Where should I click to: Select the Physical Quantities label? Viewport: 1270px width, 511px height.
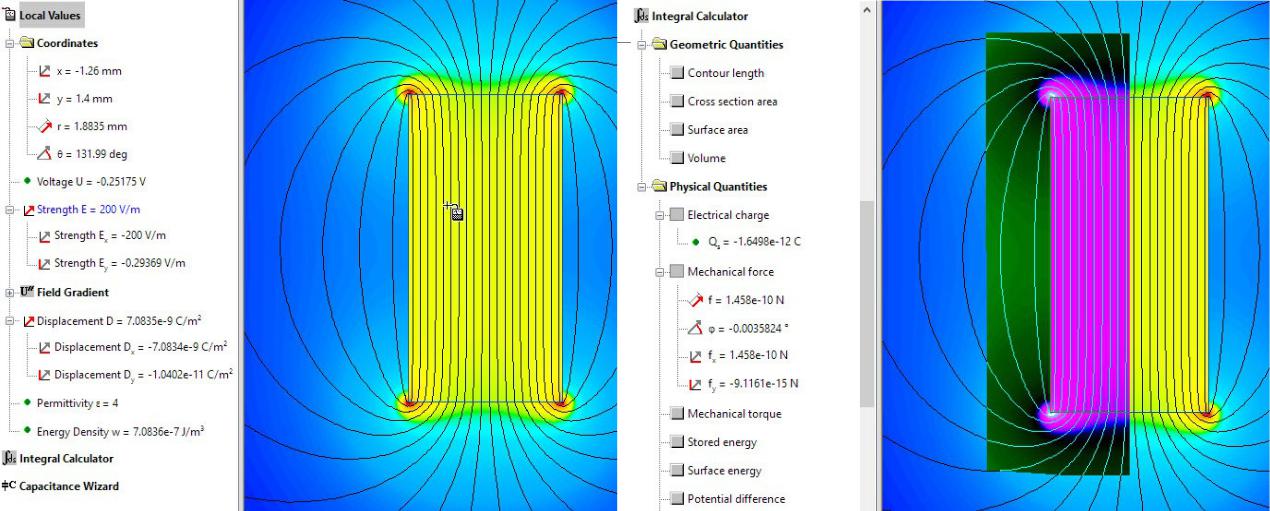[x=718, y=186]
